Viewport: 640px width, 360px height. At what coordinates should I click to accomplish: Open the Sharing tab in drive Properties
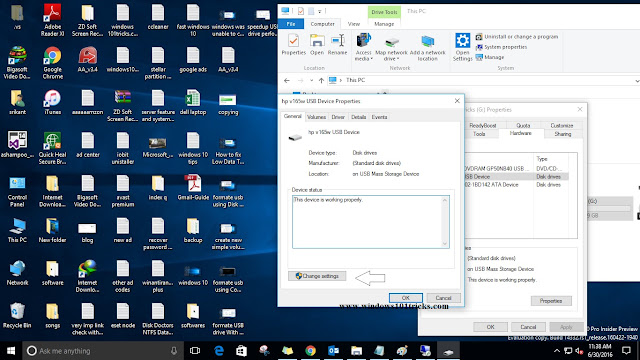[563, 134]
